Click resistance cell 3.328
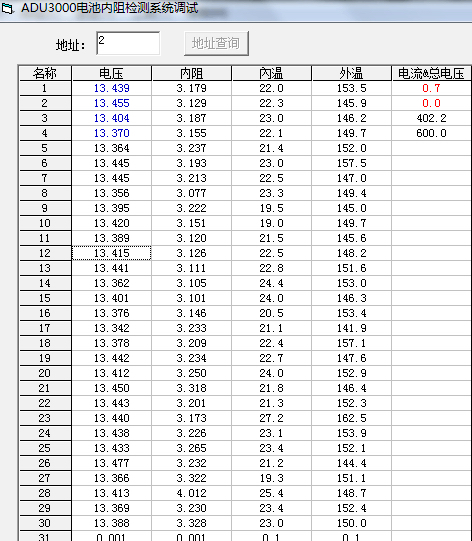This screenshot has height=541, width=472. point(191,523)
